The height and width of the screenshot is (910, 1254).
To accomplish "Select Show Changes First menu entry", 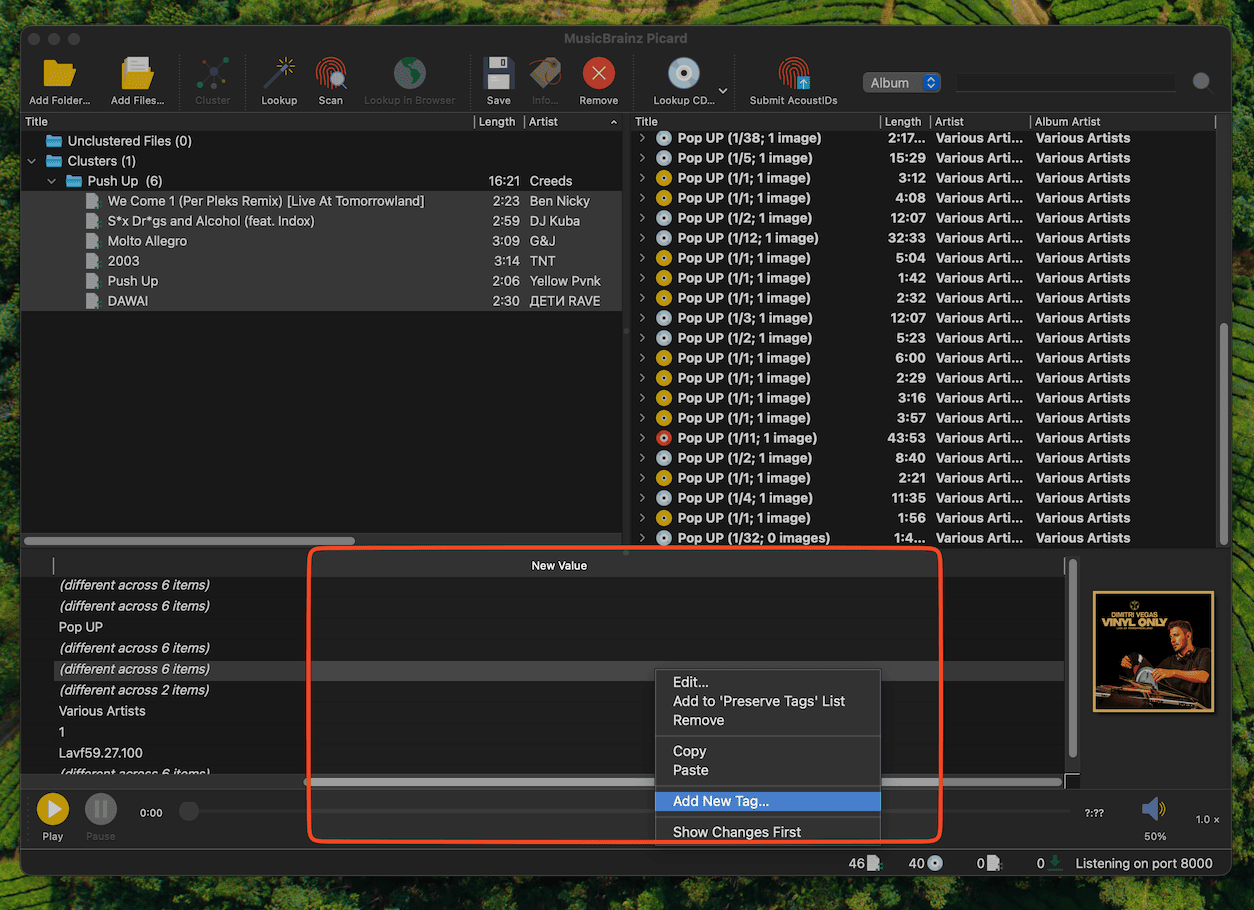I will [737, 832].
